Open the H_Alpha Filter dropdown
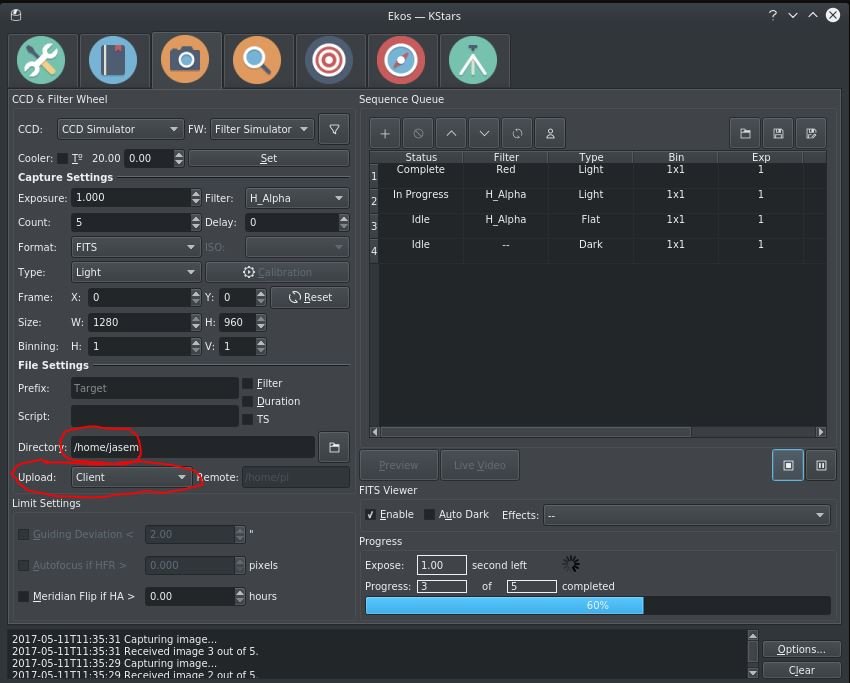This screenshot has height=683, width=850. 297,198
